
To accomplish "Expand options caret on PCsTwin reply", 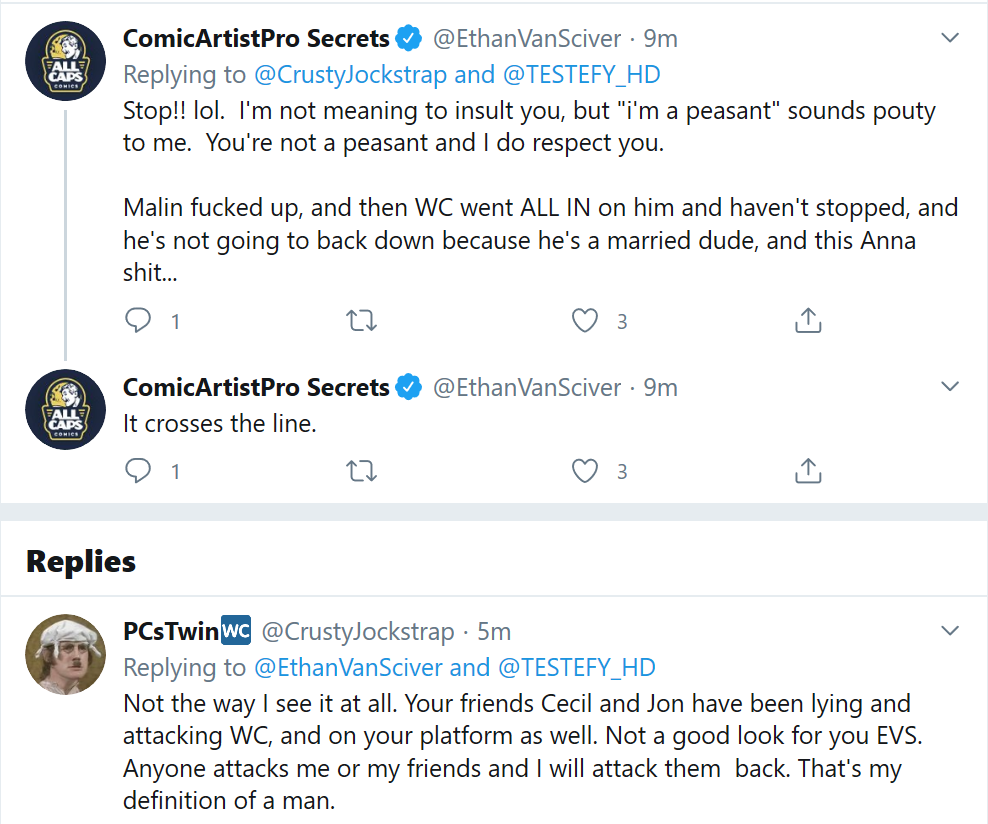I will (950, 630).
